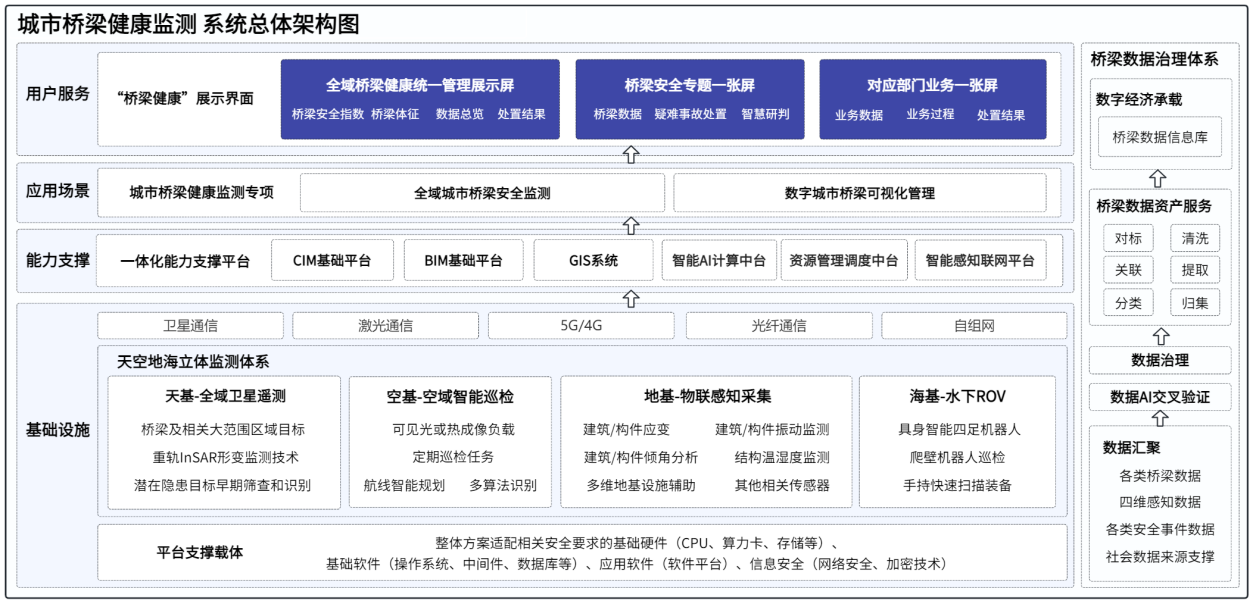Open the 数据AI交叉验证 box
Image resolution: width=1256 pixels, height=607 pixels.
tap(1160, 397)
